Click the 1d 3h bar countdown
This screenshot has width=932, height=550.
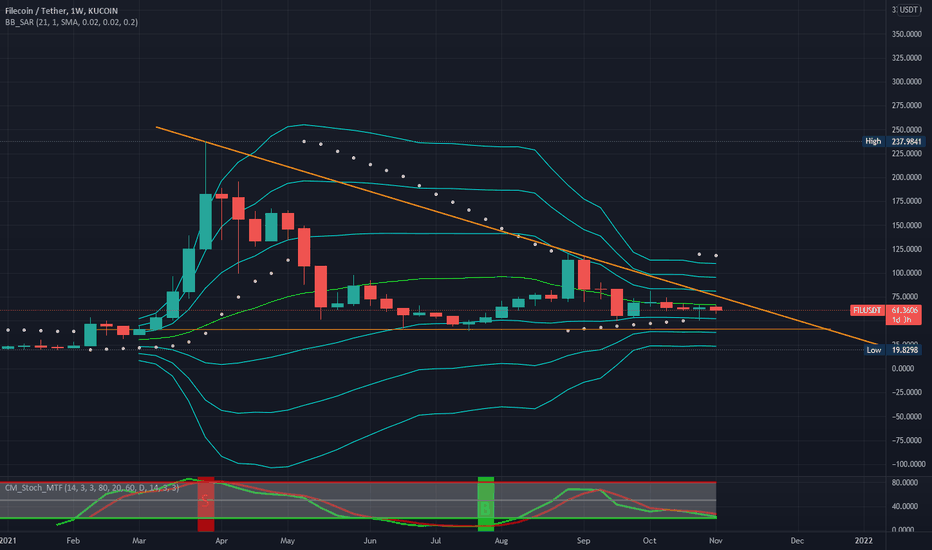(904, 320)
